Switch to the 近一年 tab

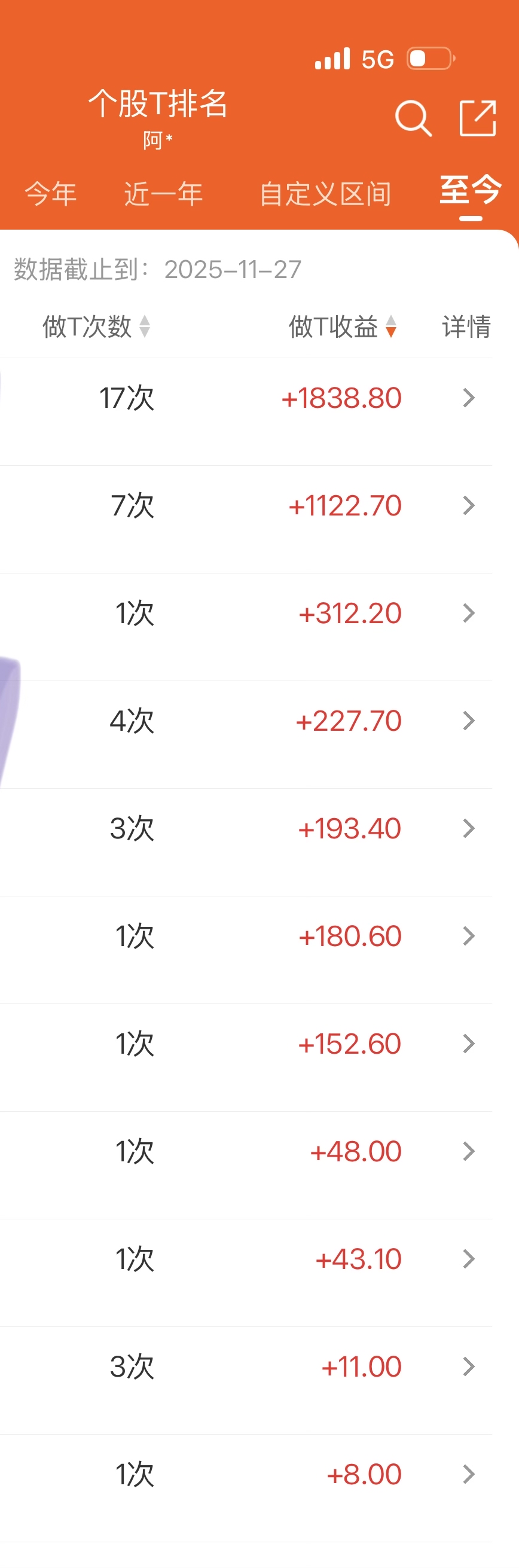point(163,194)
